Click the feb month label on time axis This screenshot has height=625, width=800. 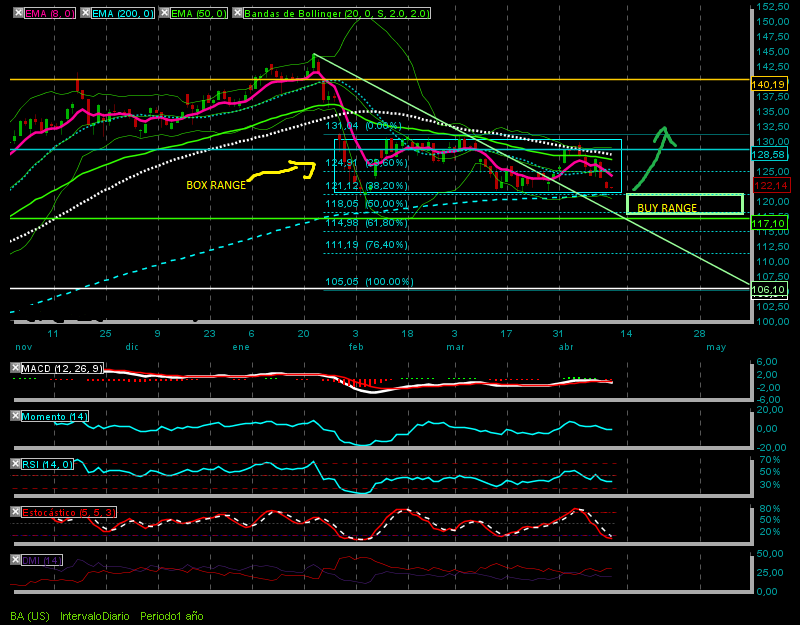[356, 347]
